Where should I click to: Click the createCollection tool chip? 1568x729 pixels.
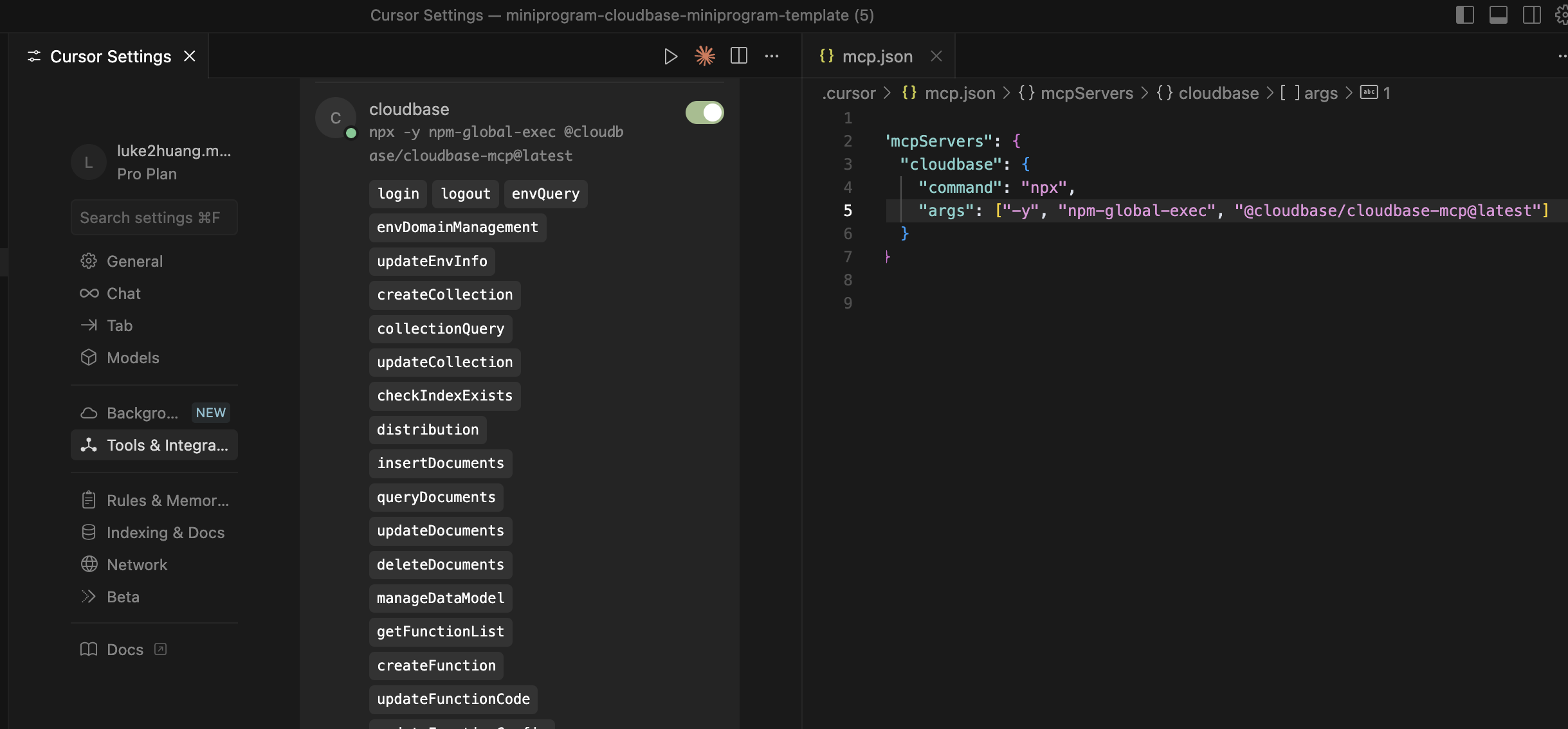[x=445, y=295]
